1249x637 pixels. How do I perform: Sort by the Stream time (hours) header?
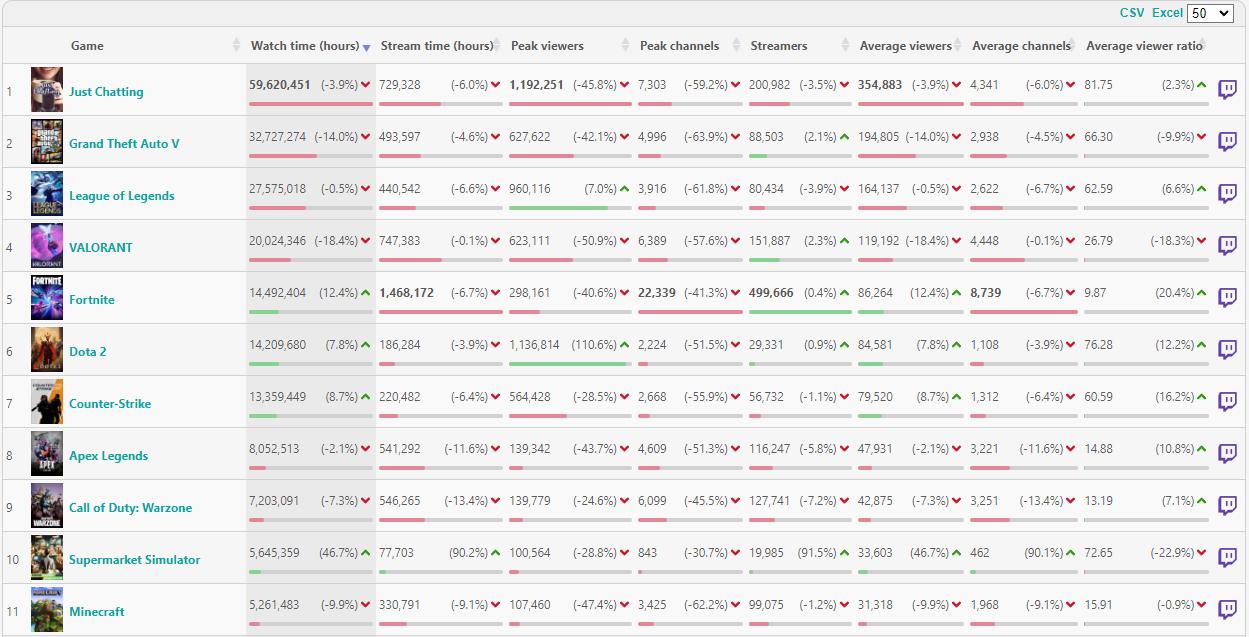436,46
